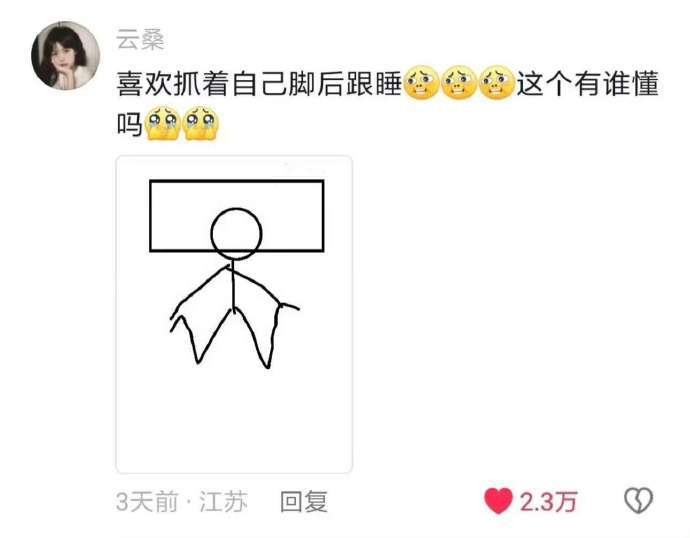The width and height of the screenshot is (690, 538).
Task: Dislike the comment using the broken heart icon
Action: point(639,500)
